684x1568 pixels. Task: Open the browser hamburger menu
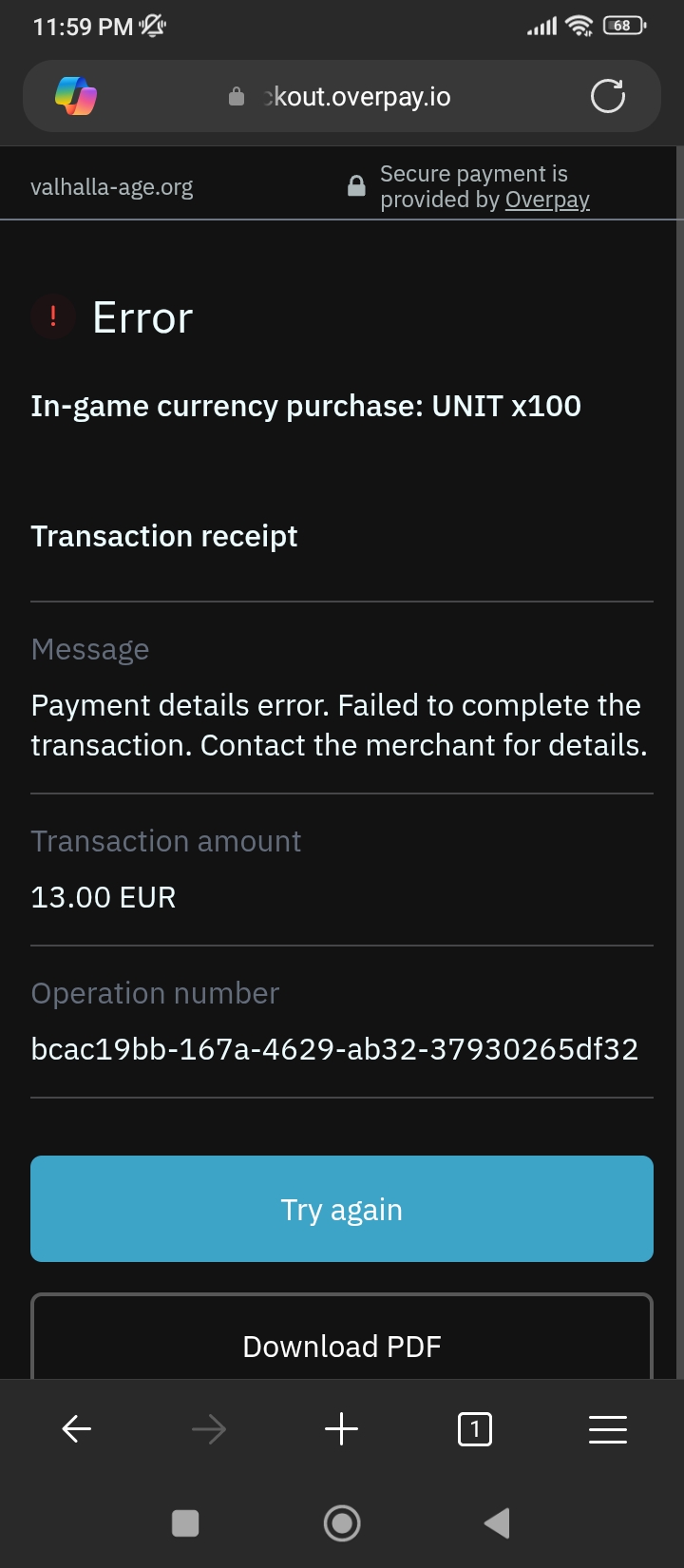click(608, 1428)
